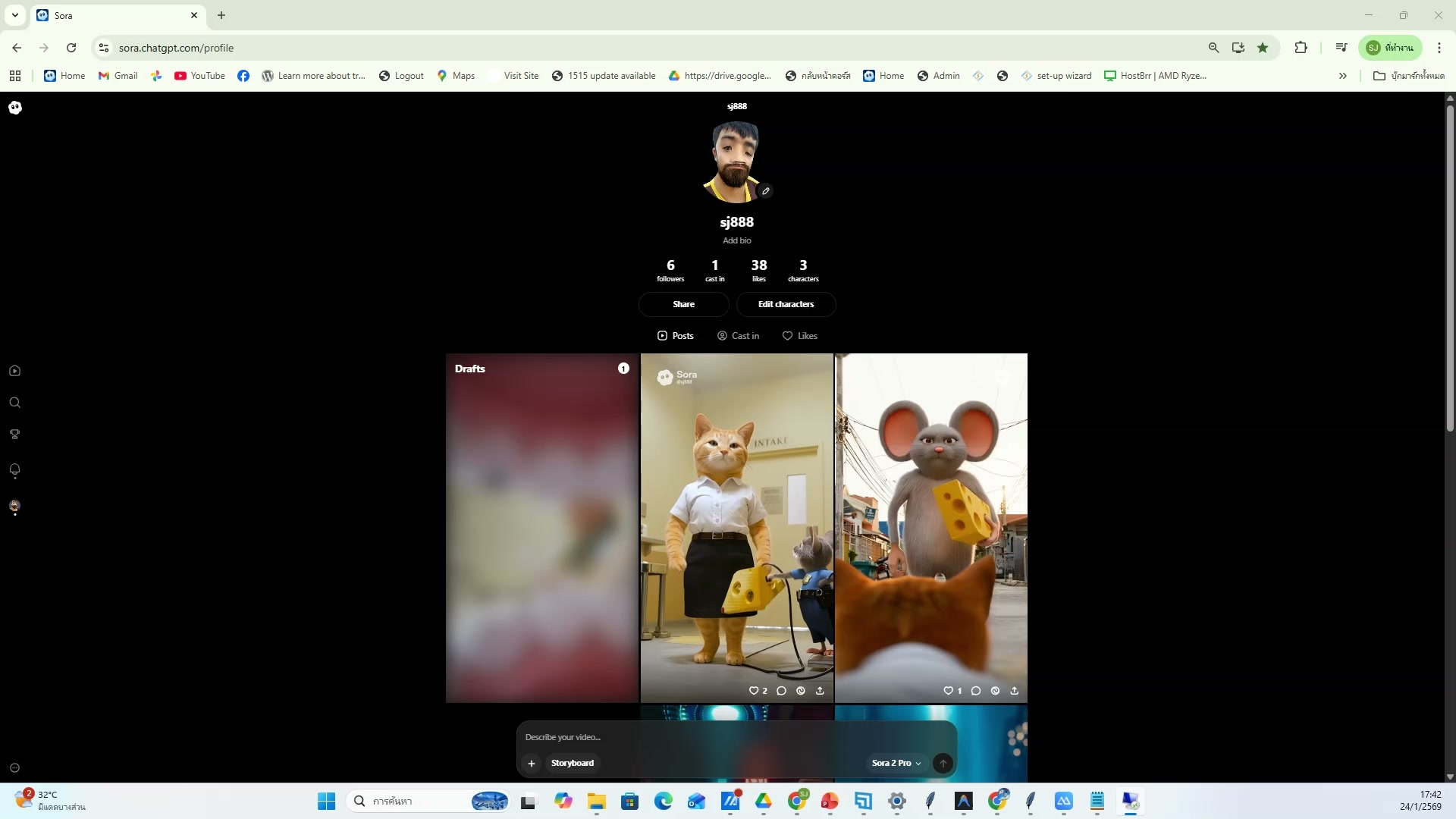Click plus button to attach media
Image resolution: width=1456 pixels, height=819 pixels.
[x=532, y=763]
